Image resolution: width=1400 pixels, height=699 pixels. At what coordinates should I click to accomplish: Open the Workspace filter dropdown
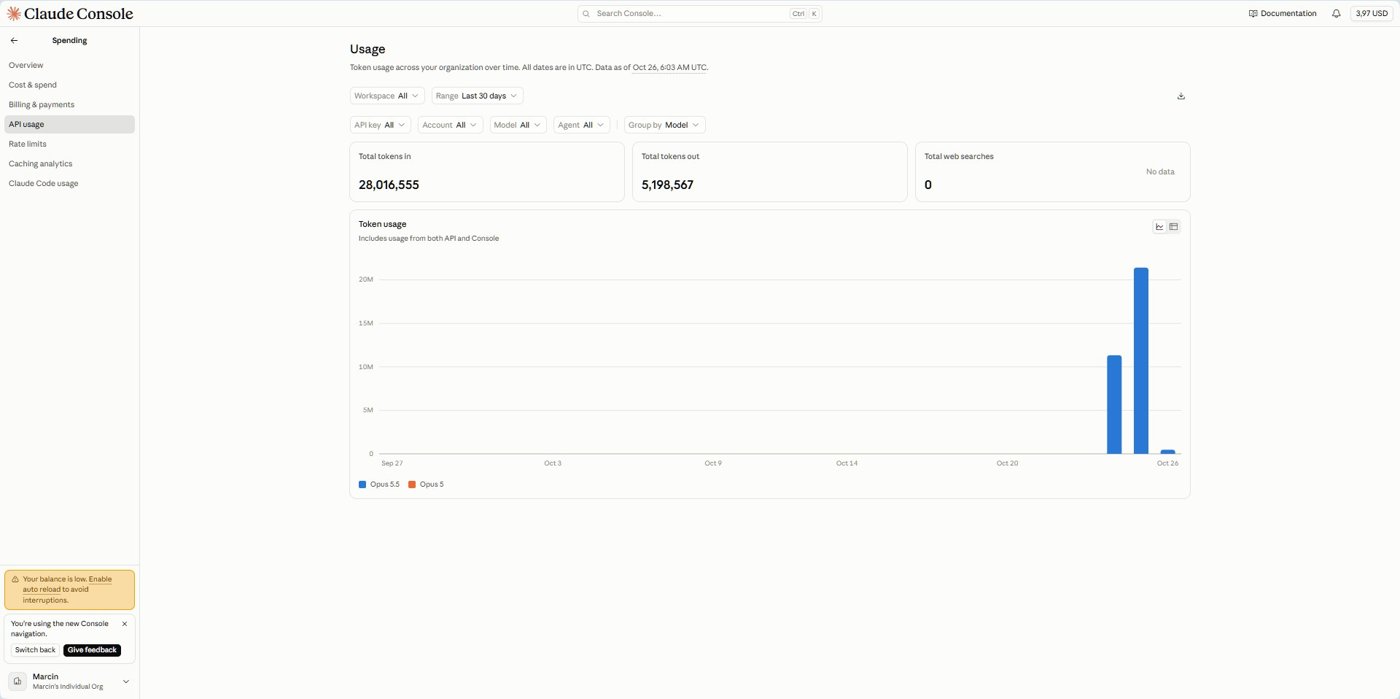[387, 96]
